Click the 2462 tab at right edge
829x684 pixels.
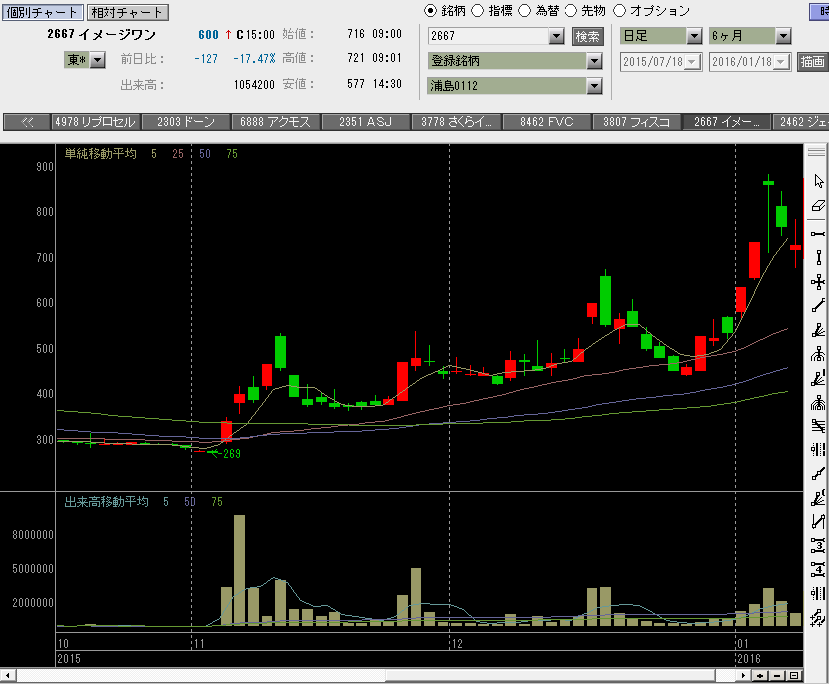click(x=800, y=122)
